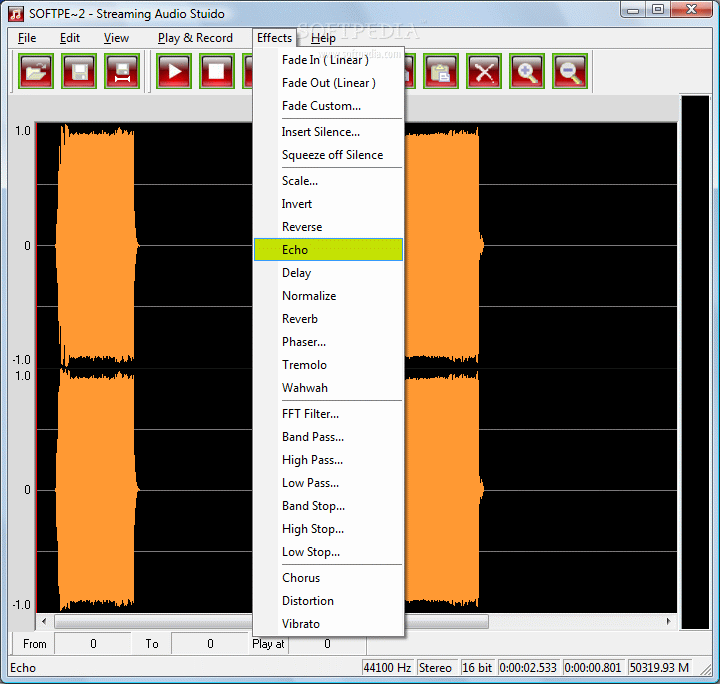This screenshot has width=720, height=684.
Task: Open the Edit menu
Action: [70, 38]
